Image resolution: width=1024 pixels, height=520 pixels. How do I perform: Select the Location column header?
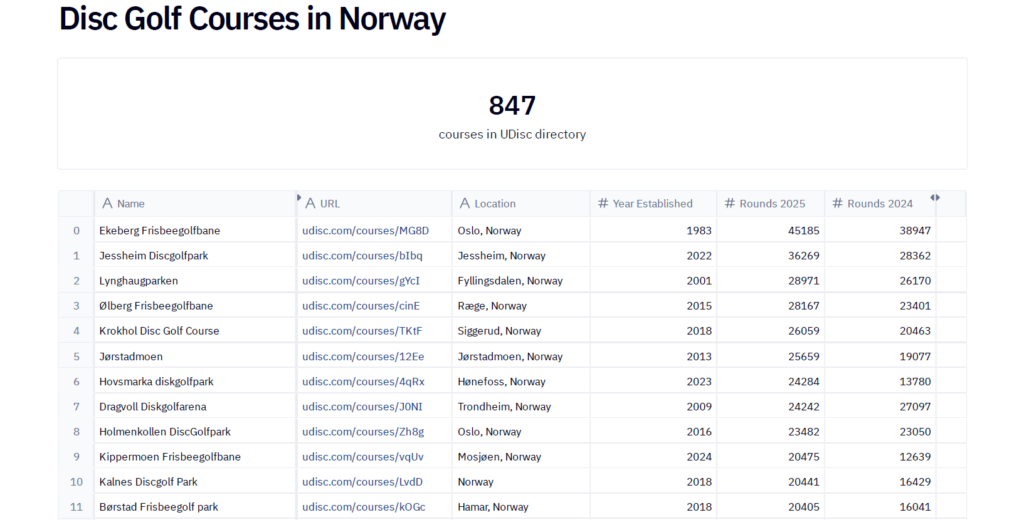[x=495, y=204]
